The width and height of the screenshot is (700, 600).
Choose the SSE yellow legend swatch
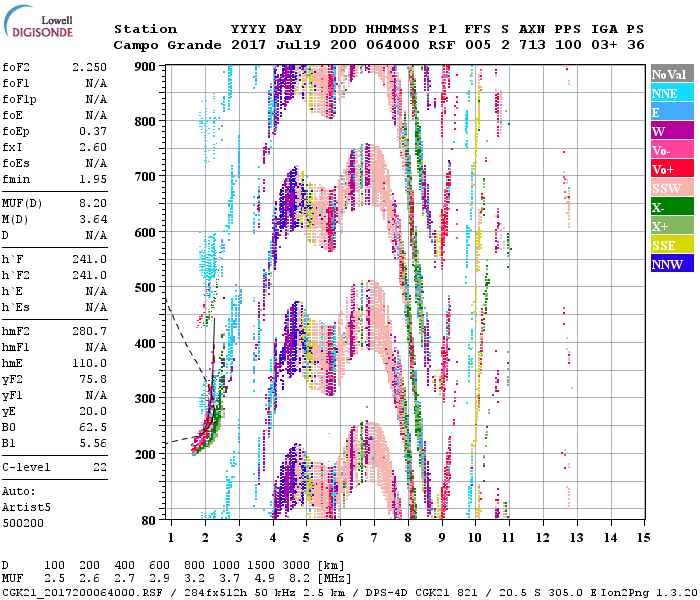point(671,245)
